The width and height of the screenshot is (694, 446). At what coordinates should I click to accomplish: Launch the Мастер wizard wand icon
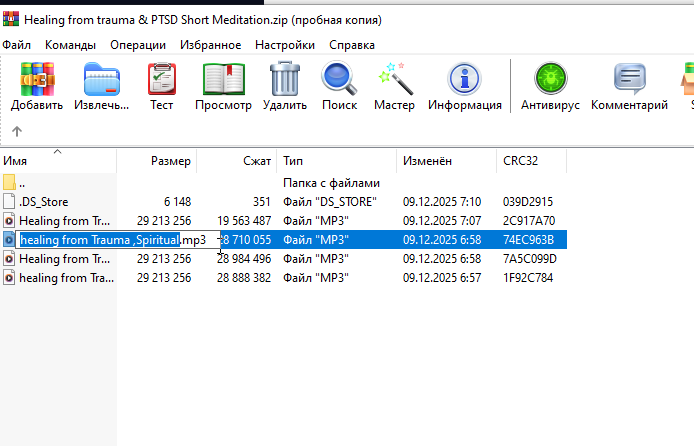[x=395, y=79]
